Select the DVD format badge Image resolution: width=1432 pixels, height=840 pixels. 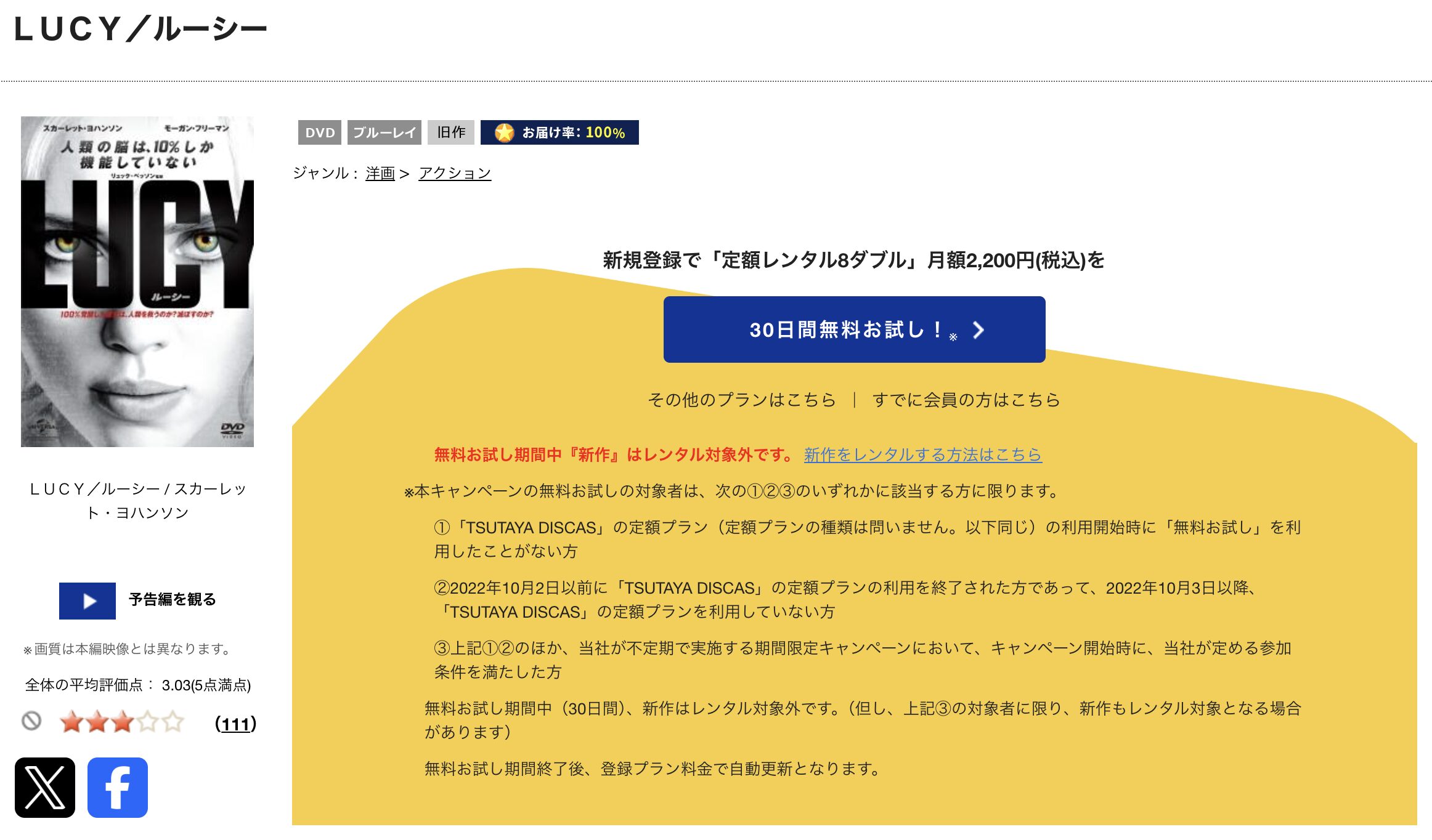[x=320, y=132]
